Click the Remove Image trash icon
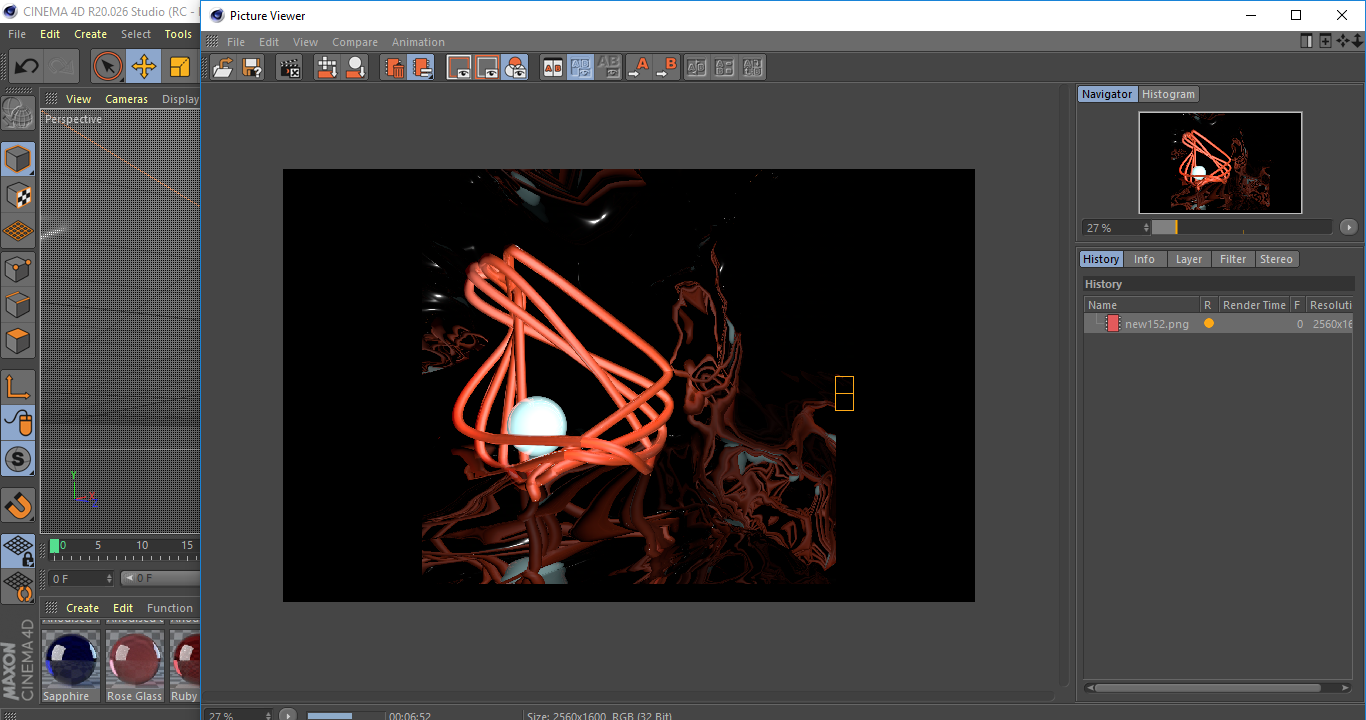This screenshot has width=1366, height=720. click(x=394, y=67)
